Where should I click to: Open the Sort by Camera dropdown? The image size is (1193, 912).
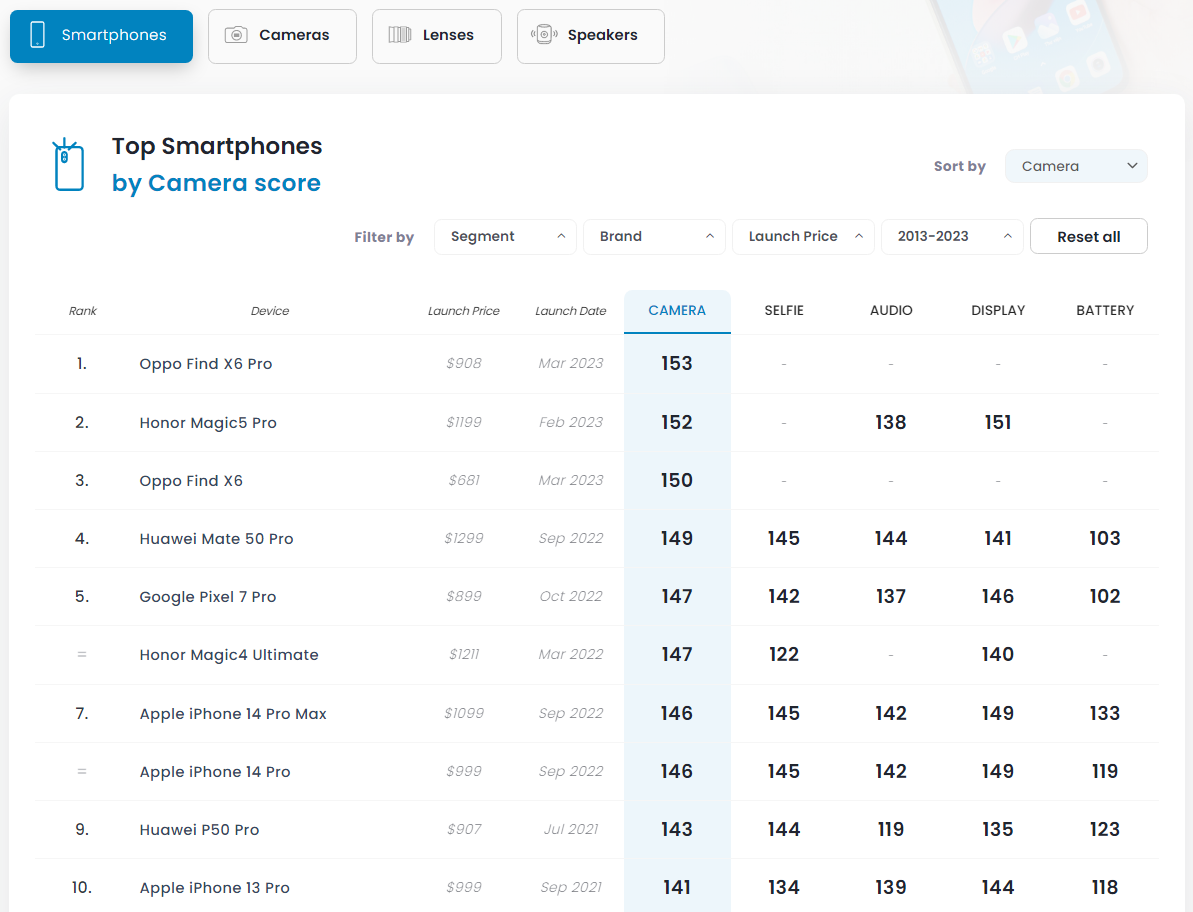click(1076, 166)
